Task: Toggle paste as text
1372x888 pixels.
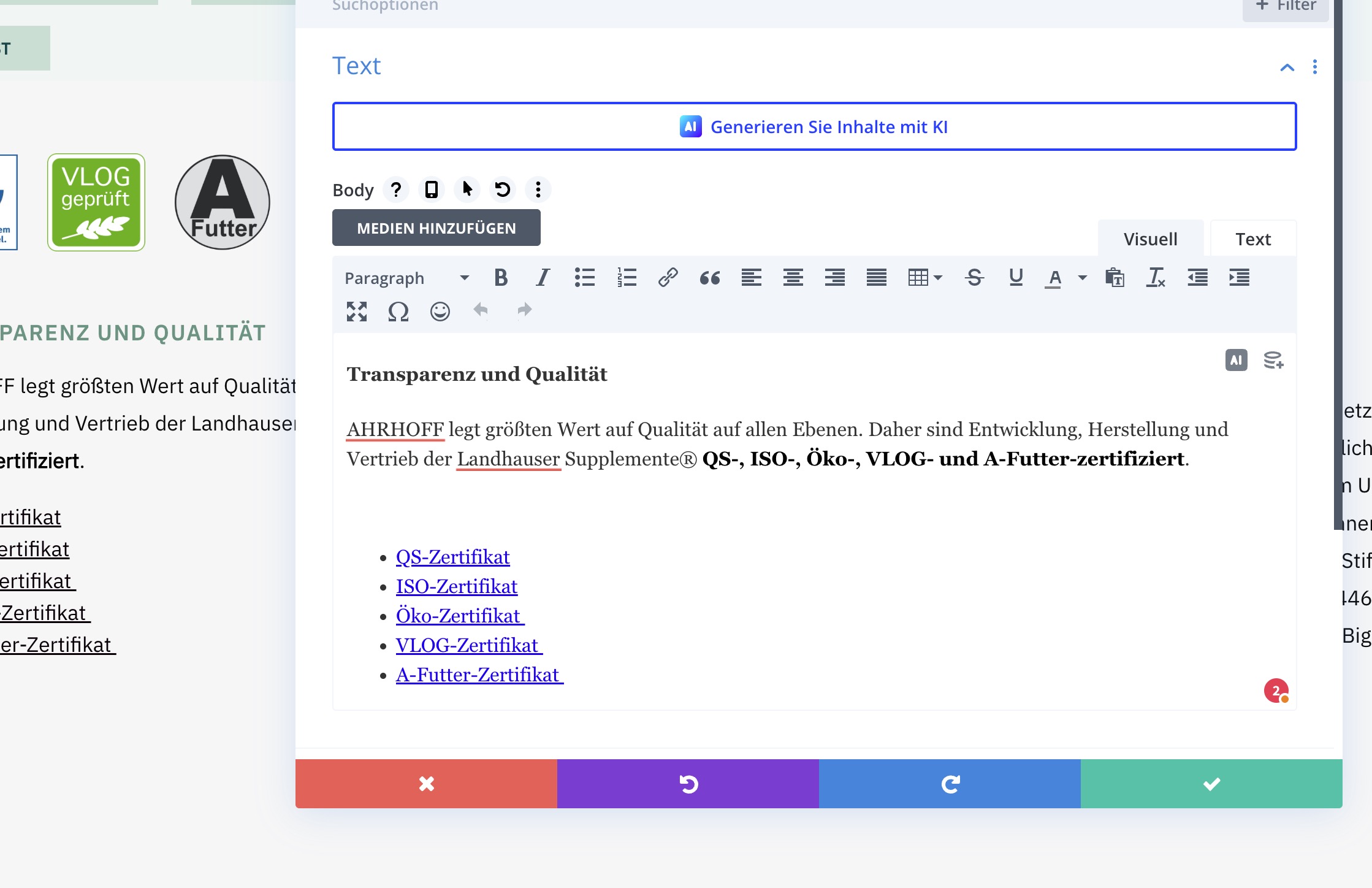Action: tap(1115, 278)
